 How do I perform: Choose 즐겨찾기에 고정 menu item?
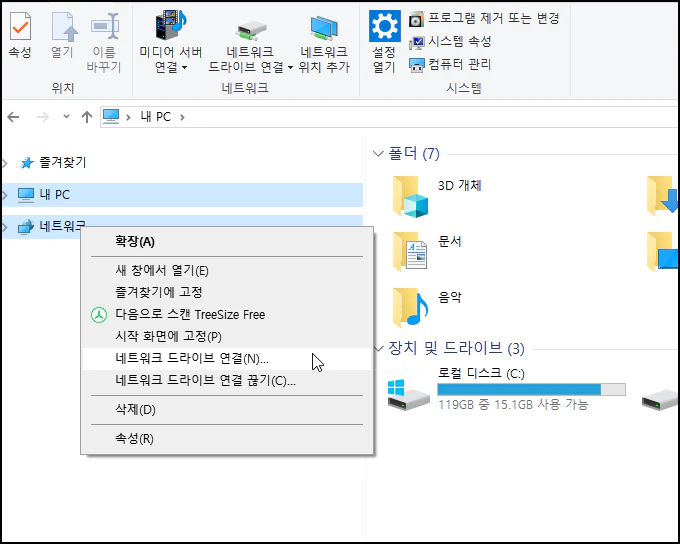pos(227,292)
